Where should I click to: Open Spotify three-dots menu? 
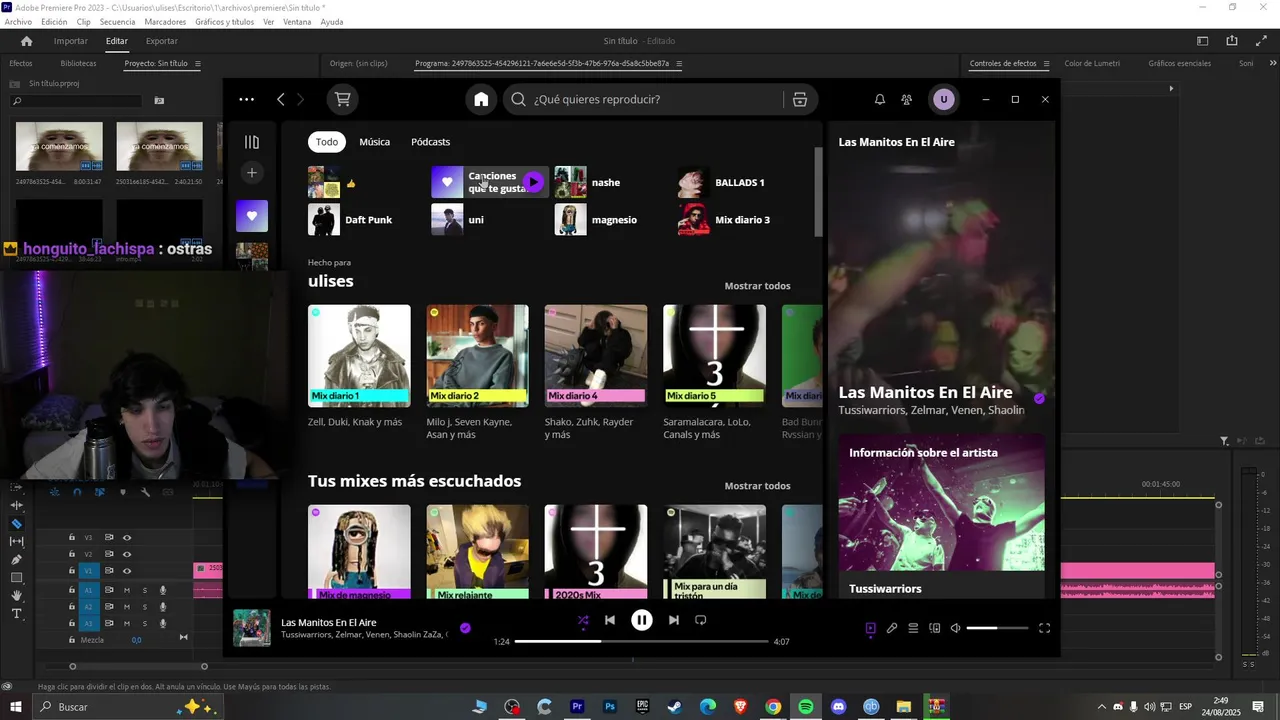coord(246,99)
